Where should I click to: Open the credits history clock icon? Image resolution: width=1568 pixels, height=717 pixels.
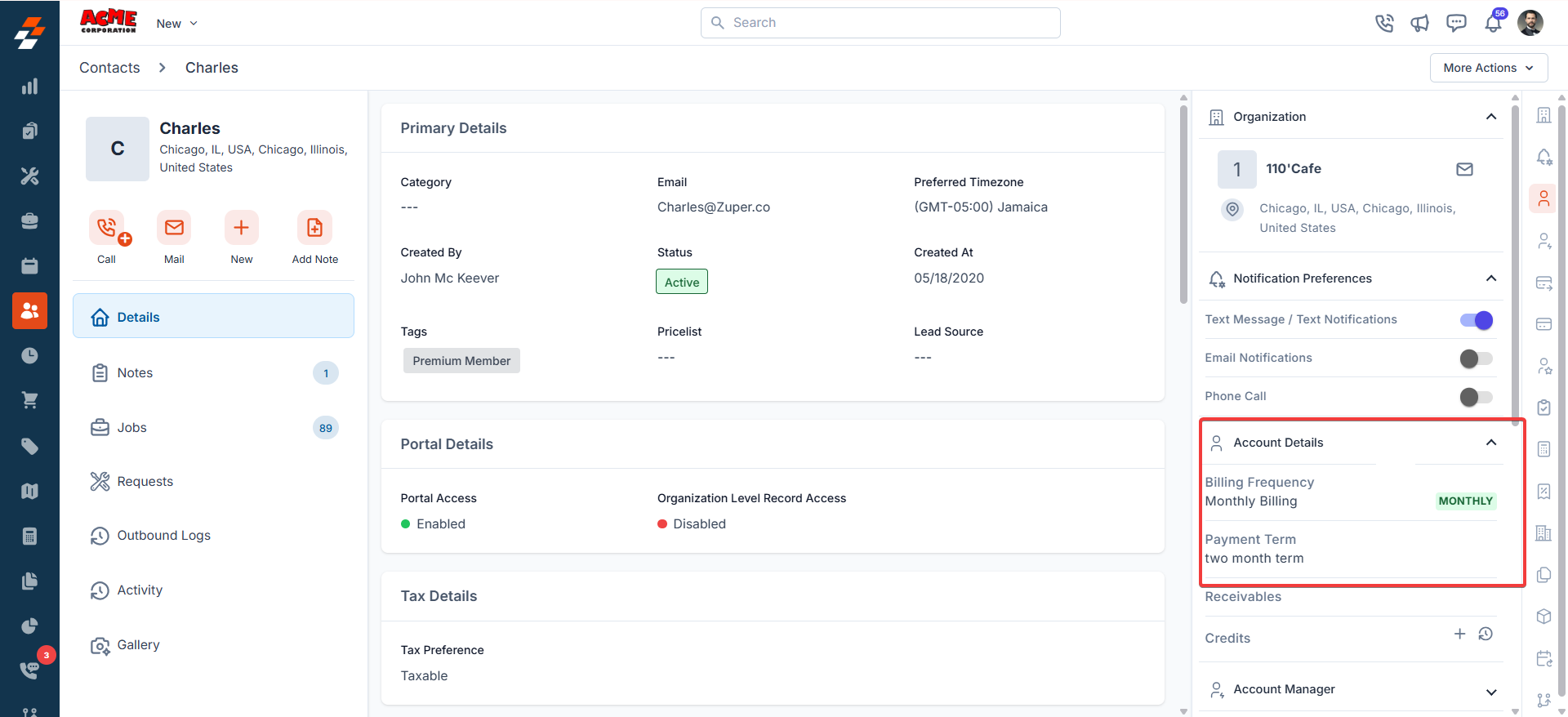tap(1486, 634)
